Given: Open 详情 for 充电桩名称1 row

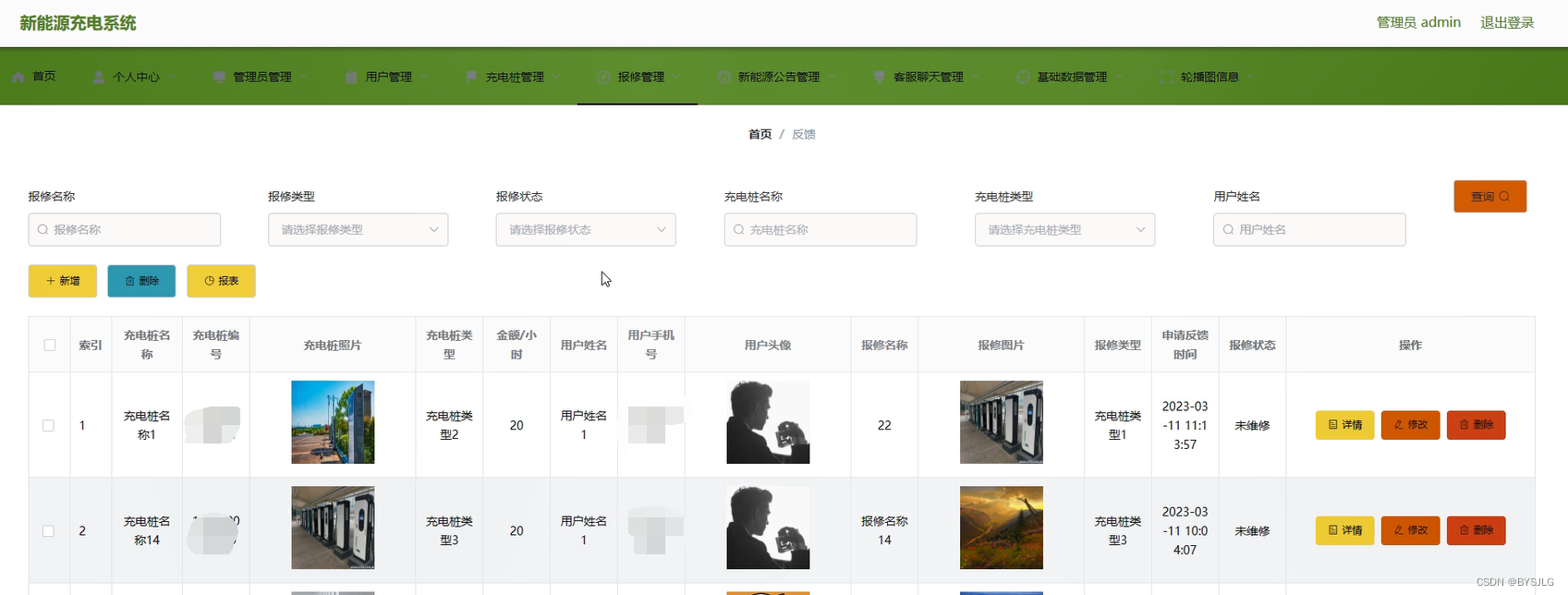Looking at the screenshot, I should pyautogui.click(x=1345, y=425).
